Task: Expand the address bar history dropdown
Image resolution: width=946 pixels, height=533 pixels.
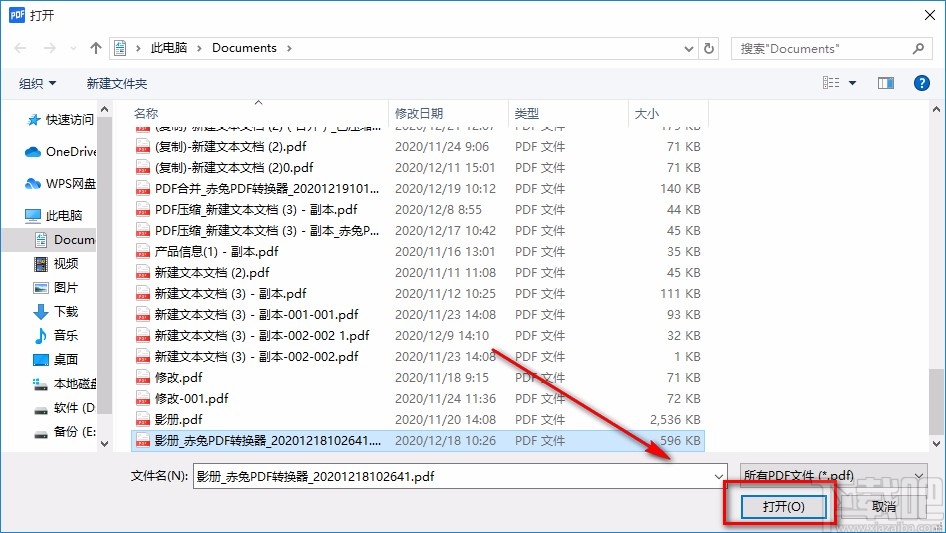Action: coord(688,48)
